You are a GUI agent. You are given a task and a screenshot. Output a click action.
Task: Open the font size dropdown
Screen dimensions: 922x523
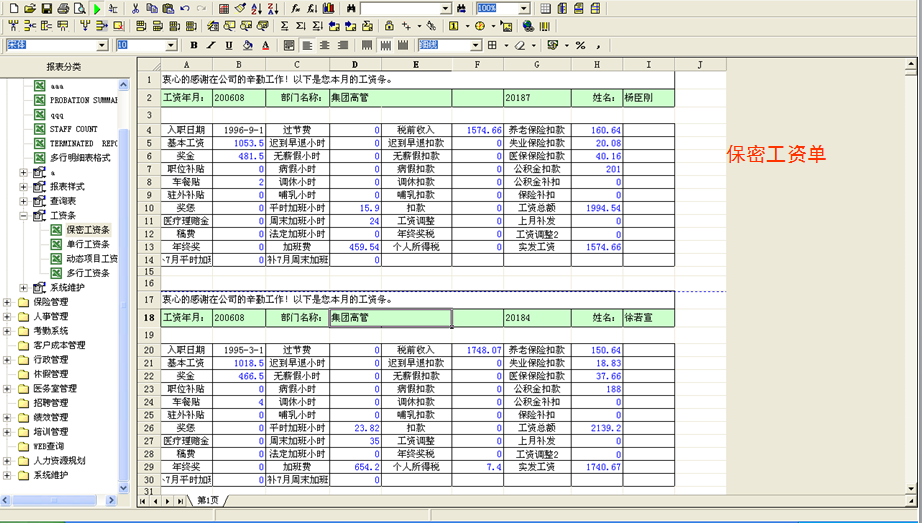171,45
